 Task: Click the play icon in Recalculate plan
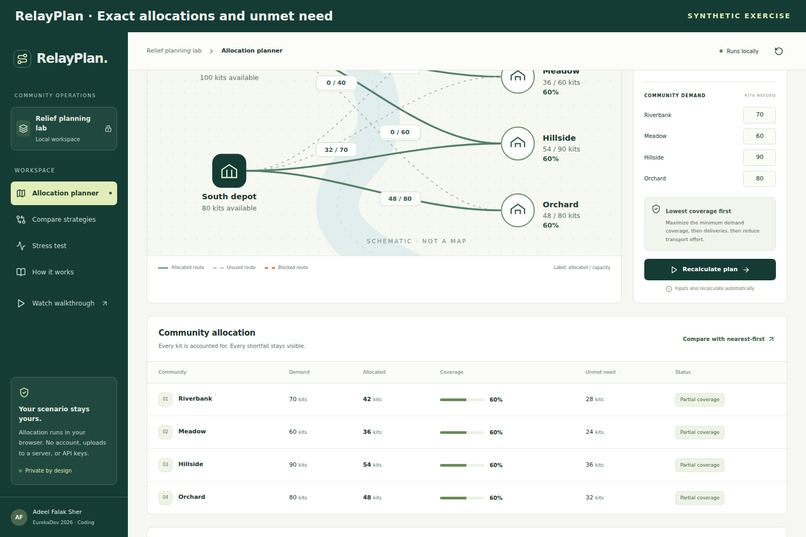[674, 269]
